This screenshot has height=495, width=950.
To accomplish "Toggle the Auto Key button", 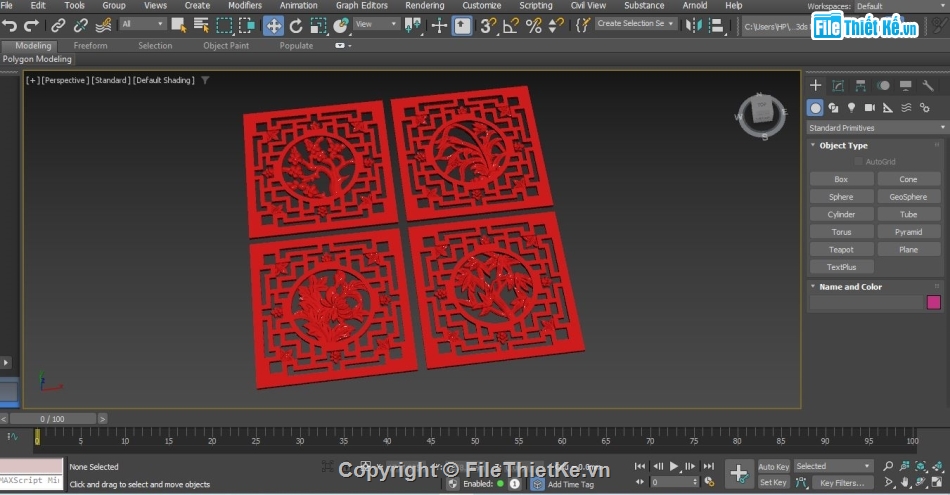I will tap(774, 467).
